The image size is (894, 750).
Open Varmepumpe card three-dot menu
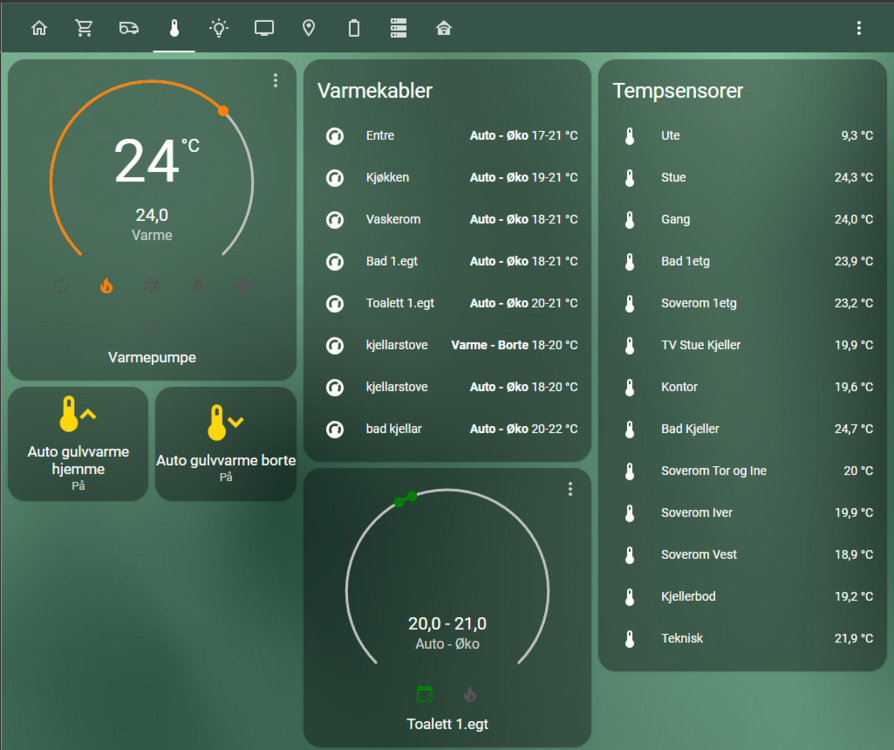coord(276,81)
